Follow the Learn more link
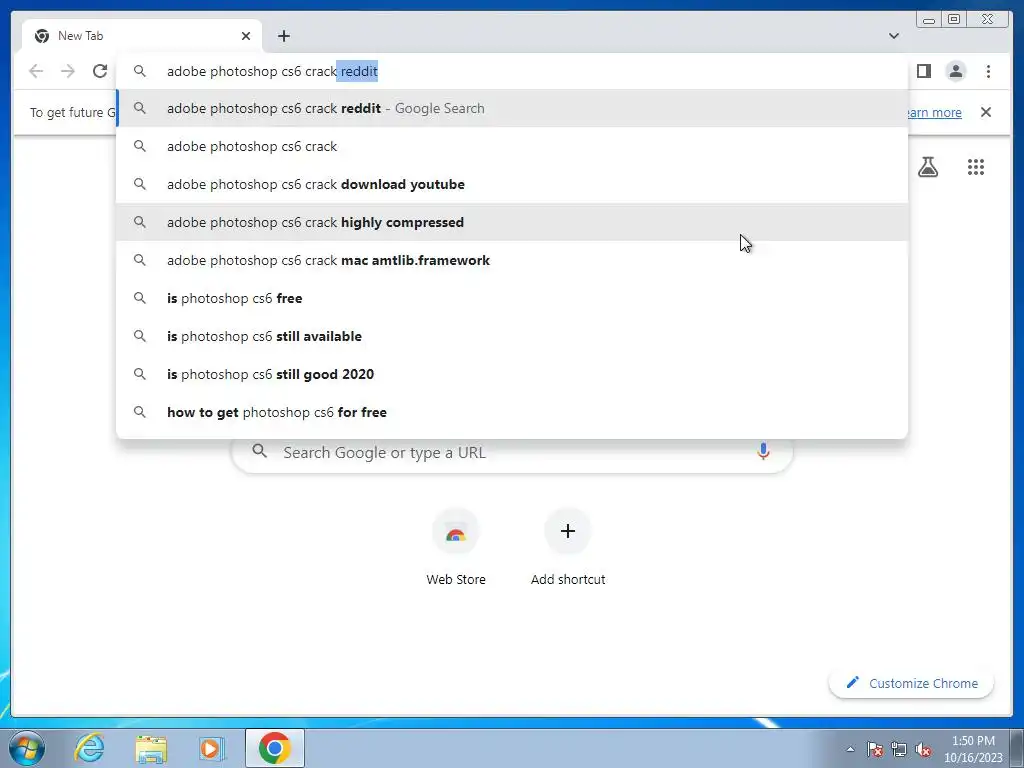 935,112
